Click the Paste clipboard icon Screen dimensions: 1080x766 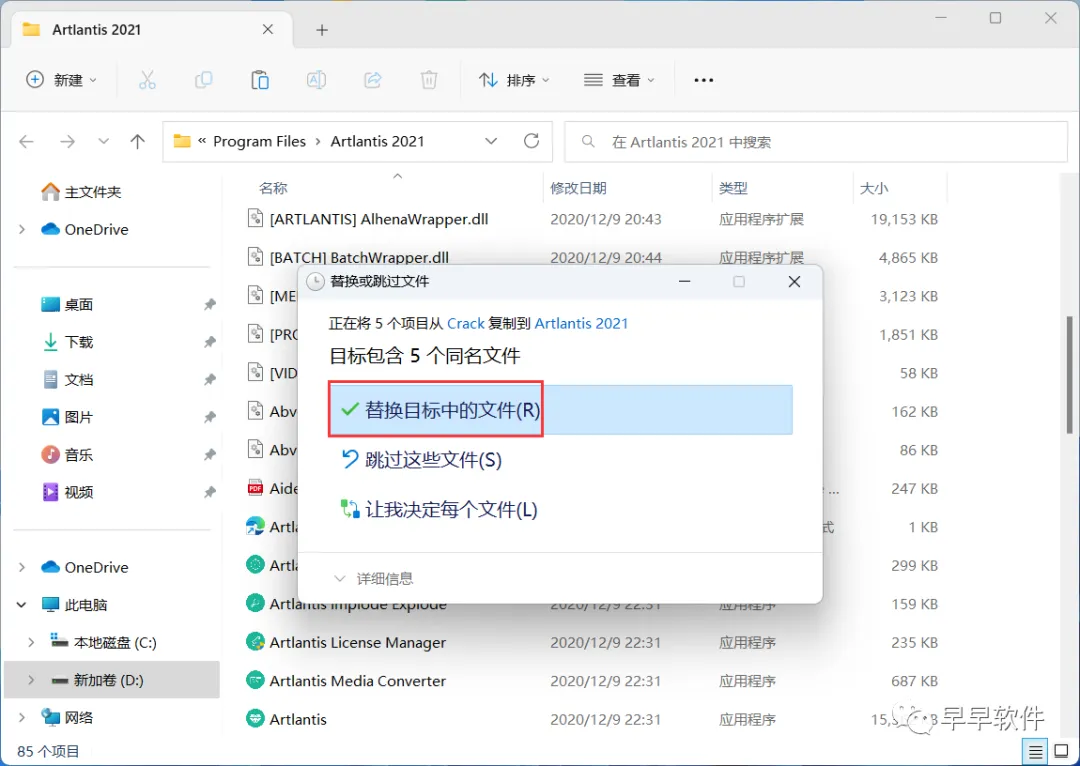[x=260, y=80]
